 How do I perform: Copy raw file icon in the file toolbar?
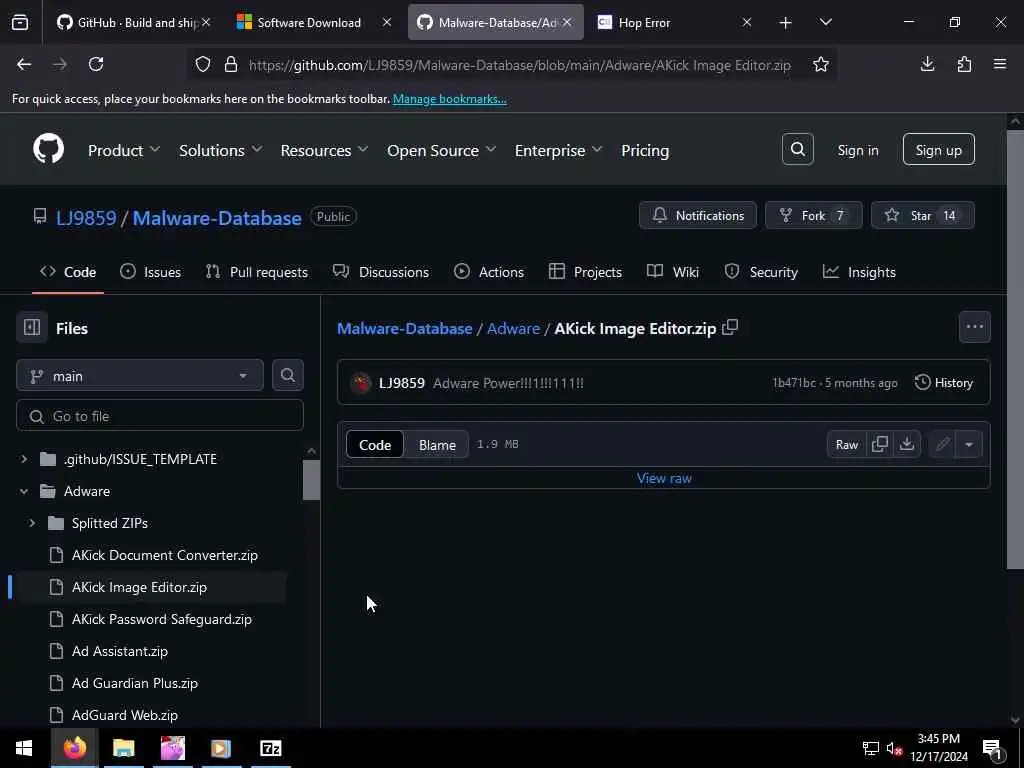pyautogui.click(x=880, y=445)
